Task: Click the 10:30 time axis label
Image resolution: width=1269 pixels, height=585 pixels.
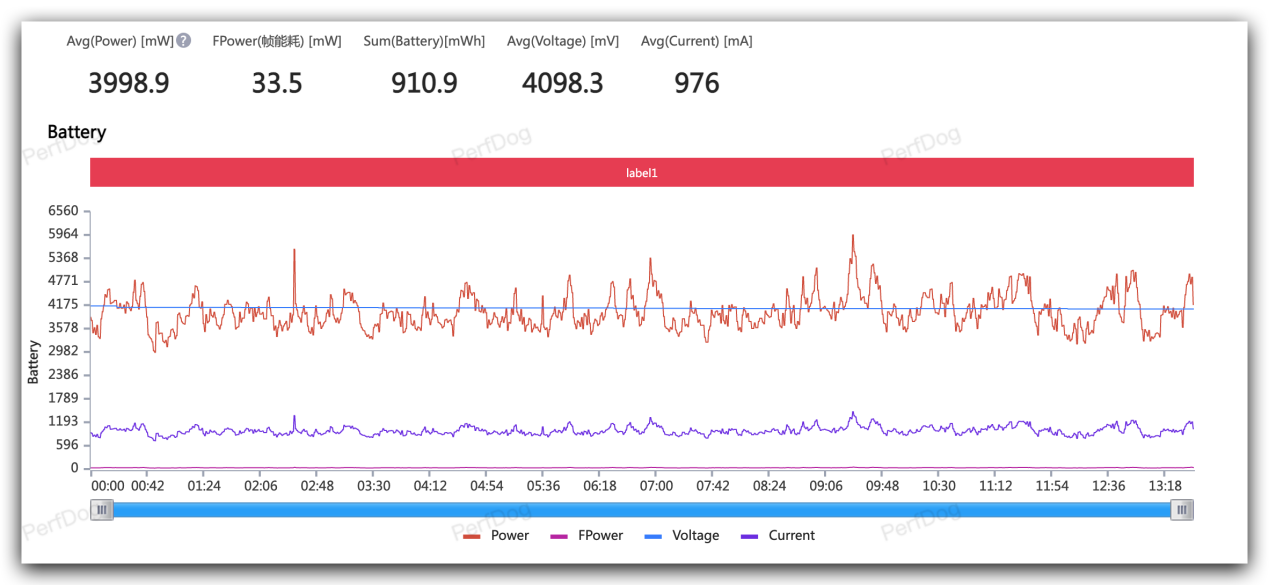Action: [939, 486]
